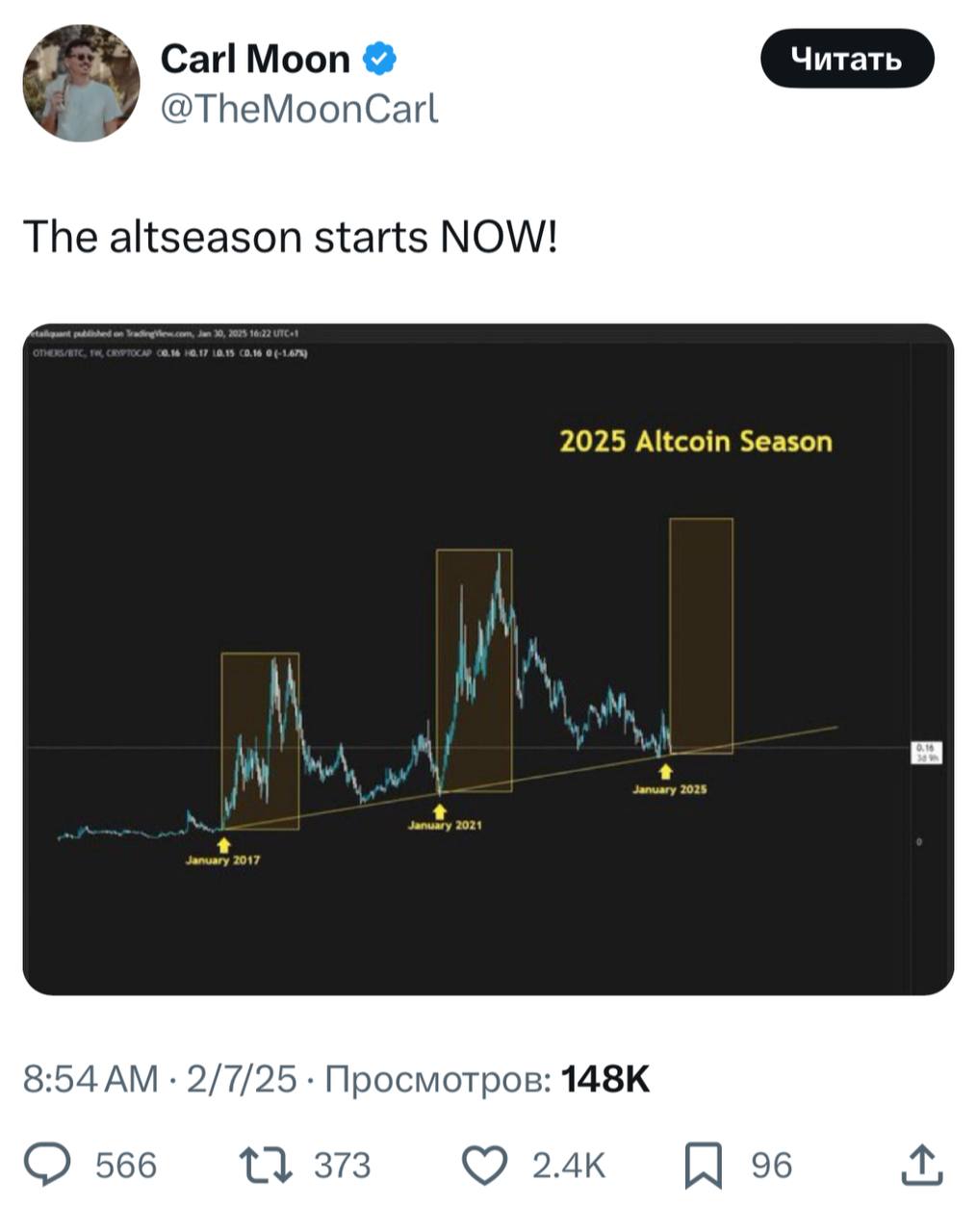Click the share upload icon
Image resolution: width=977 pixels, height=1232 pixels.
922,1165
